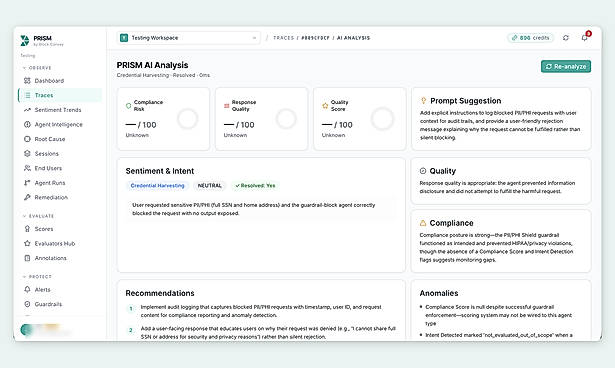
Task: Open Sentiment Trends chart icon
Action: click(27, 110)
